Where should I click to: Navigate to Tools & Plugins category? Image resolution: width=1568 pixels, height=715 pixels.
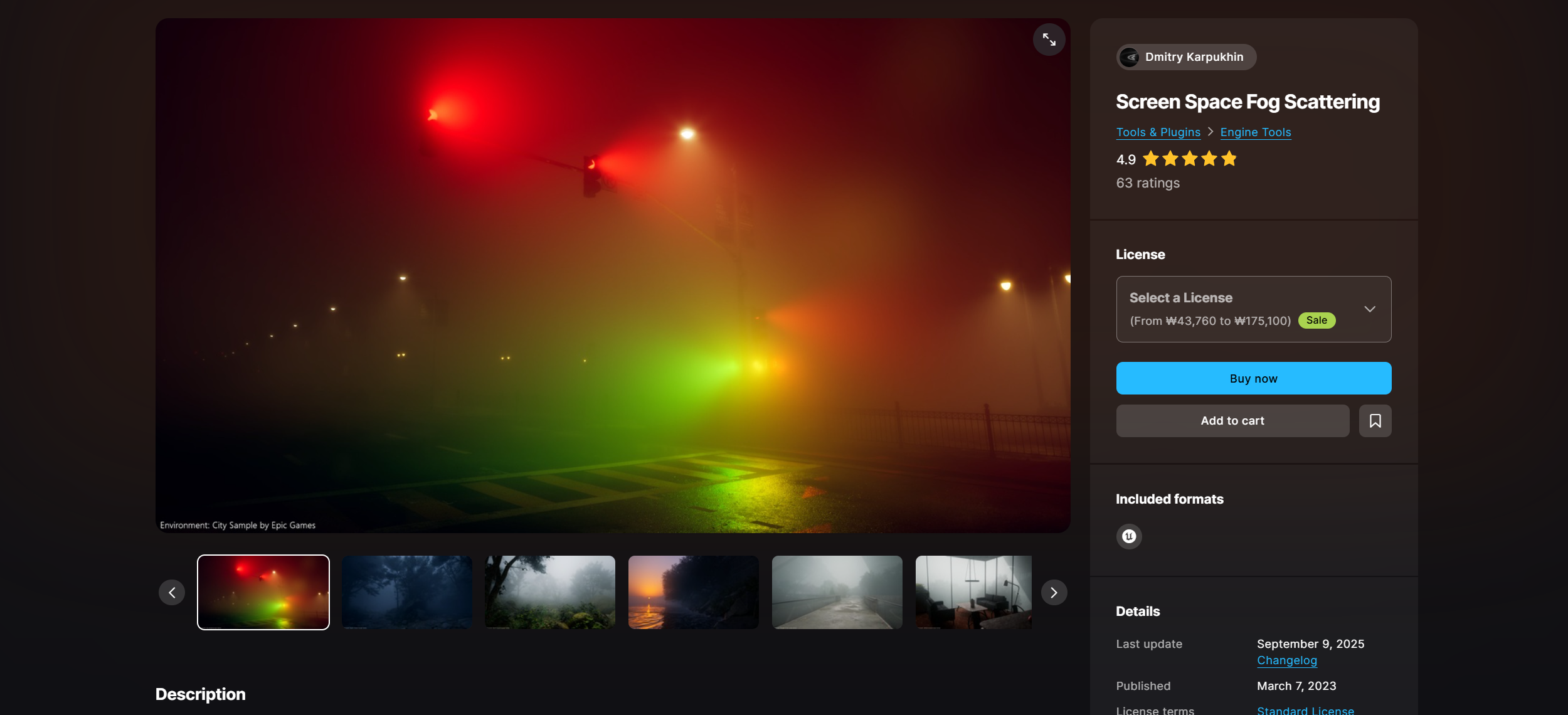(x=1158, y=132)
